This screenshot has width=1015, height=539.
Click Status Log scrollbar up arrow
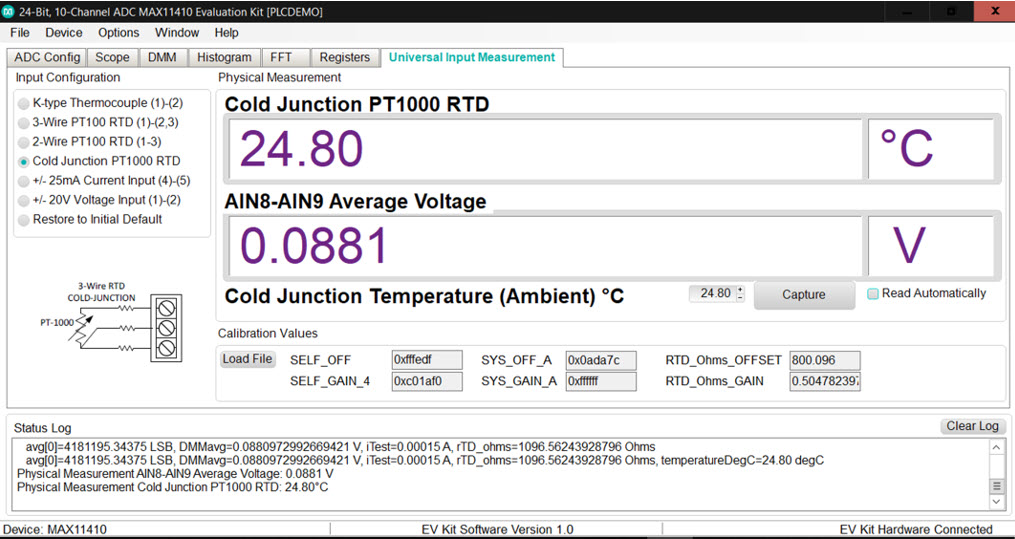(998, 447)
